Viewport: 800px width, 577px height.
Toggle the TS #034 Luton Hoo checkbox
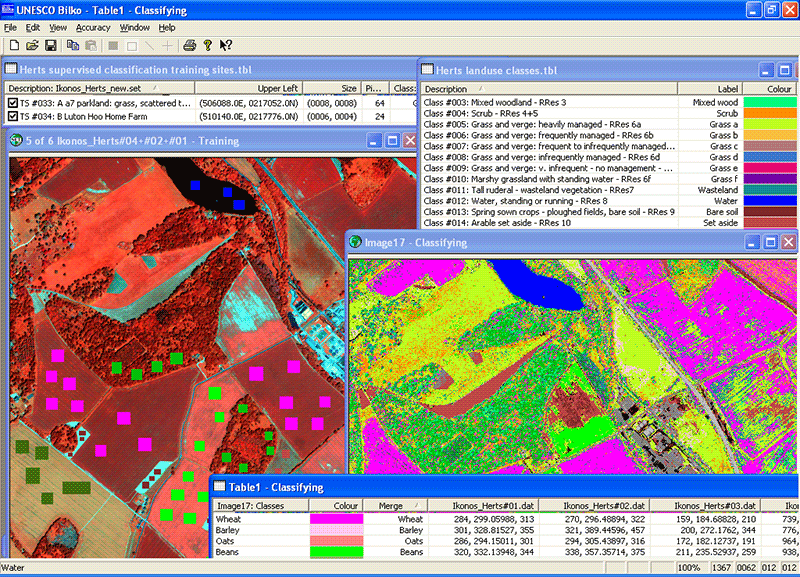[13, 116]
